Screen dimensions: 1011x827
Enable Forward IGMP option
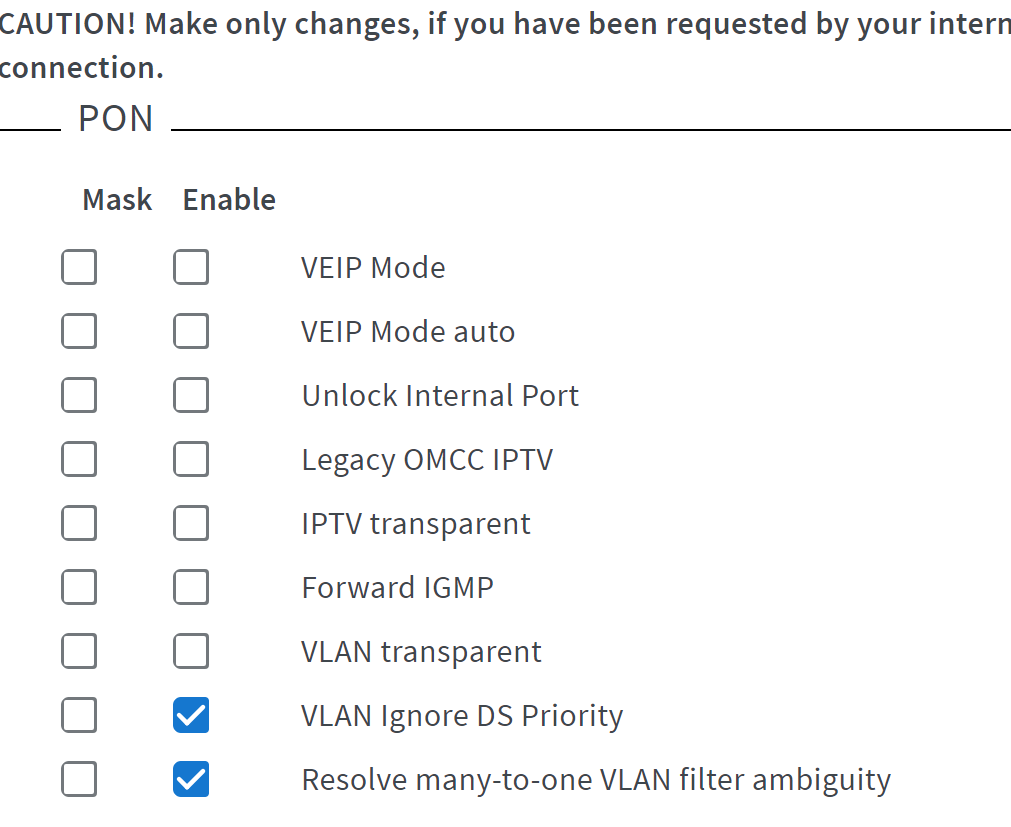click(x=191, y=587)
